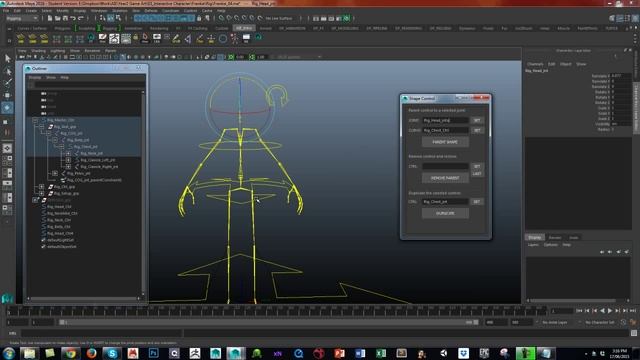Click the redo arrow in status line
Image resolution: width=640 pixels, height=360 pixels.
[x=80, y=18]
